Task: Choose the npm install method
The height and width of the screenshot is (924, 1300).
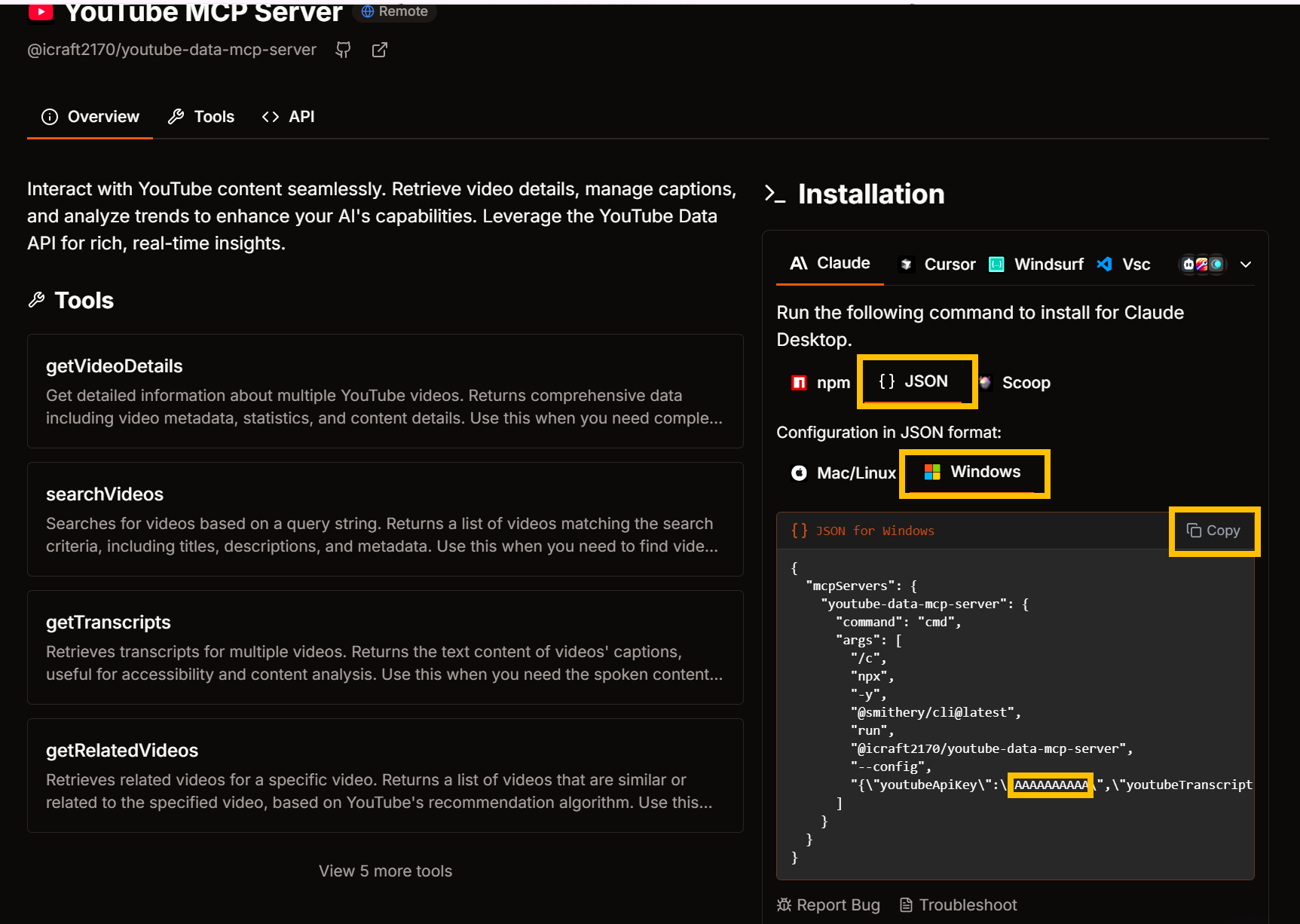Action: tap(821, 383)
